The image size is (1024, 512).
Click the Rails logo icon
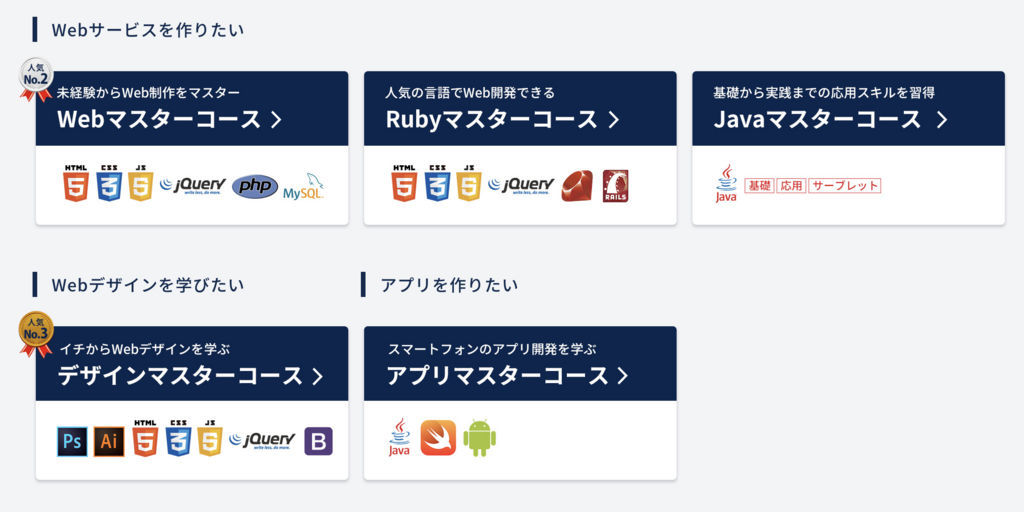pos(615,186)
